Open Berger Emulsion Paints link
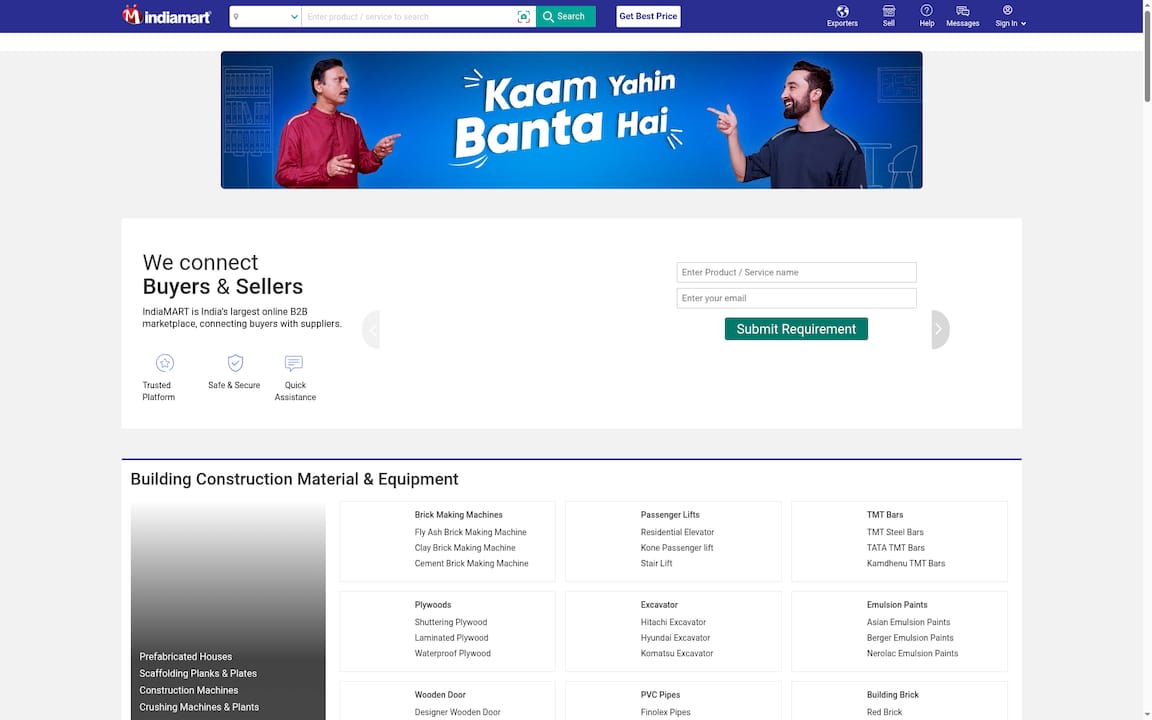This screenshot has height=720, width=1152. tap(910, 638)
